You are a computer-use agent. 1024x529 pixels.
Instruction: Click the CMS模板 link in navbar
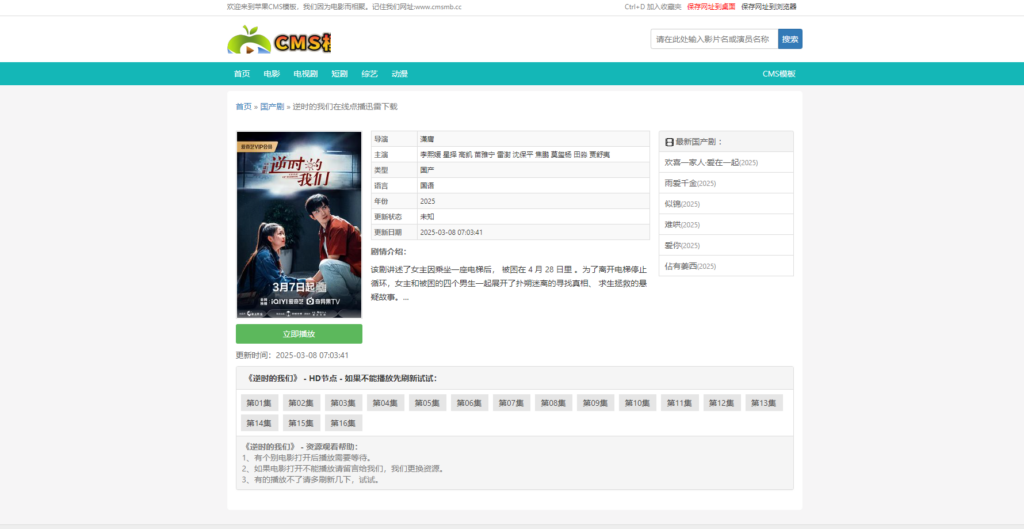pos(779,74)
